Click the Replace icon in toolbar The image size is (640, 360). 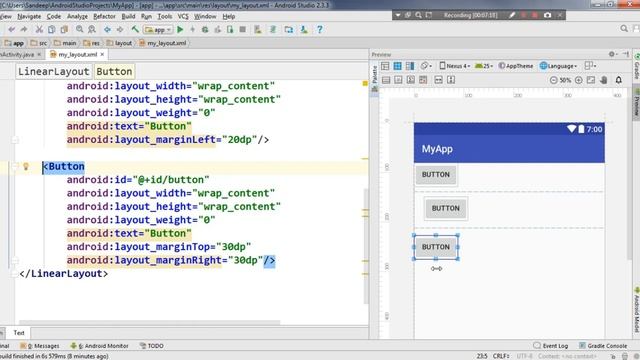(x=92, y=29)
